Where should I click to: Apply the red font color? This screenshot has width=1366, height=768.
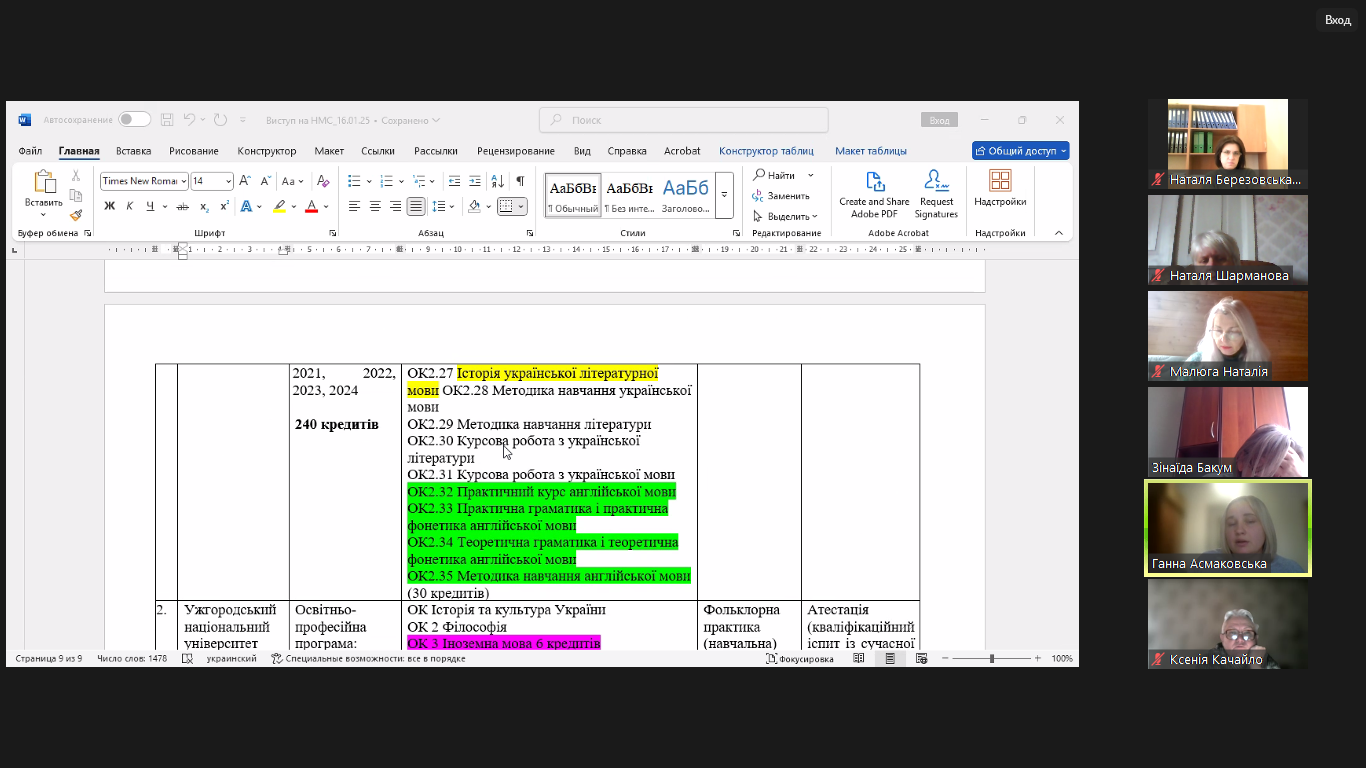click(x=311, y=206)
